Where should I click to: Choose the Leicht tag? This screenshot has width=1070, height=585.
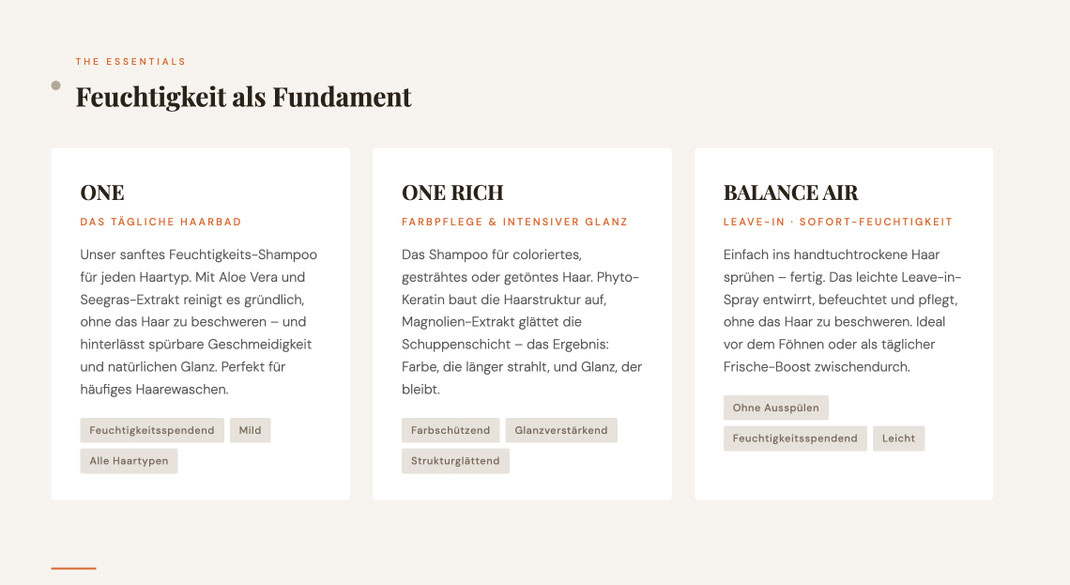(x=899, y=438)
